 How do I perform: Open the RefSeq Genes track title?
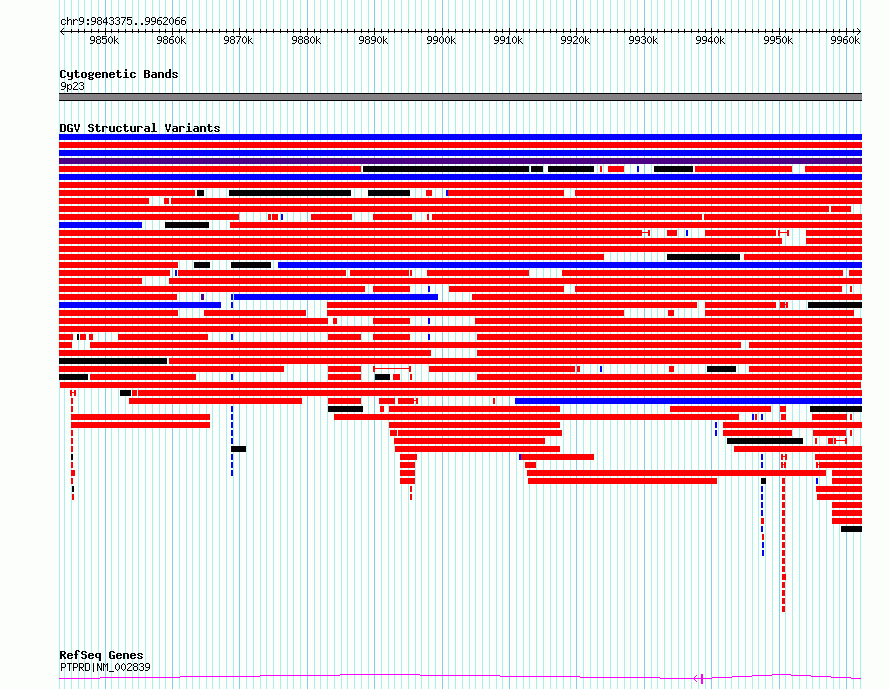click(x=101, y=655)
